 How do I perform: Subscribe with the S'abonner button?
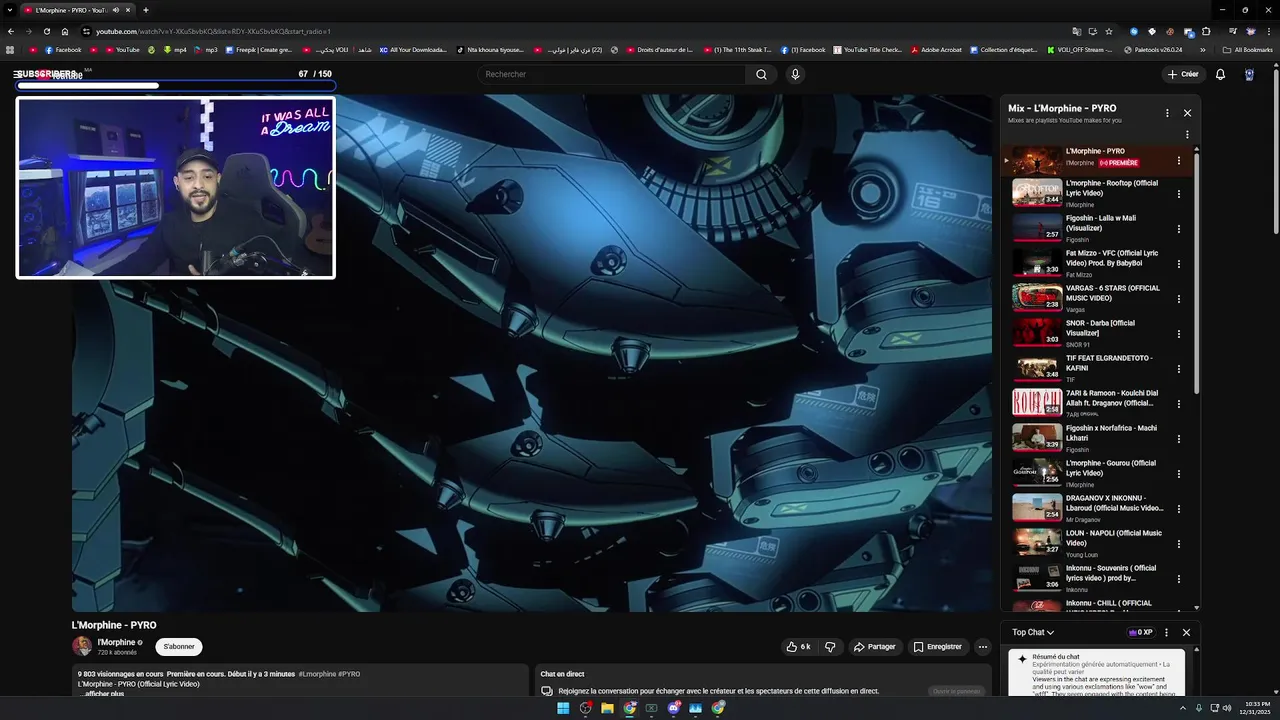pyautogui.click(x=179, y=647)
